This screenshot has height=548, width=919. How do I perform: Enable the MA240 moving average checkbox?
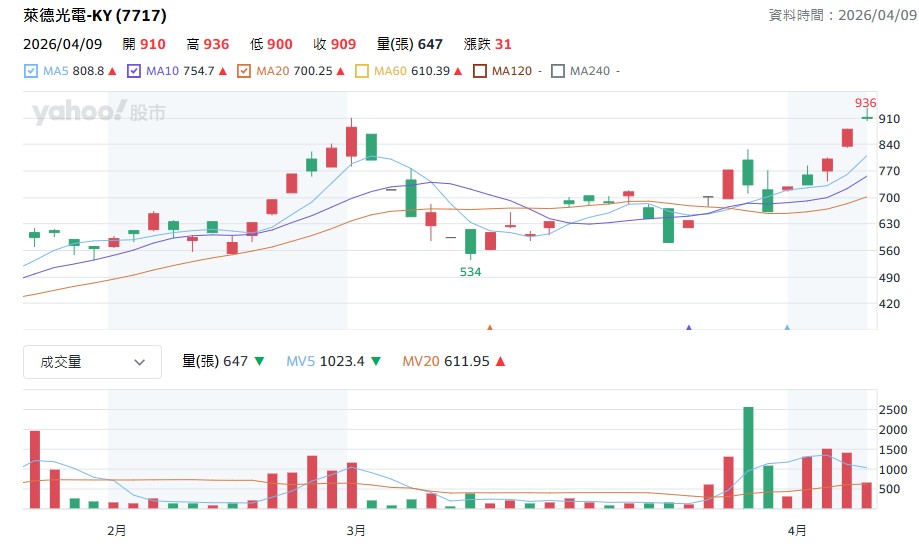point(558,71)
